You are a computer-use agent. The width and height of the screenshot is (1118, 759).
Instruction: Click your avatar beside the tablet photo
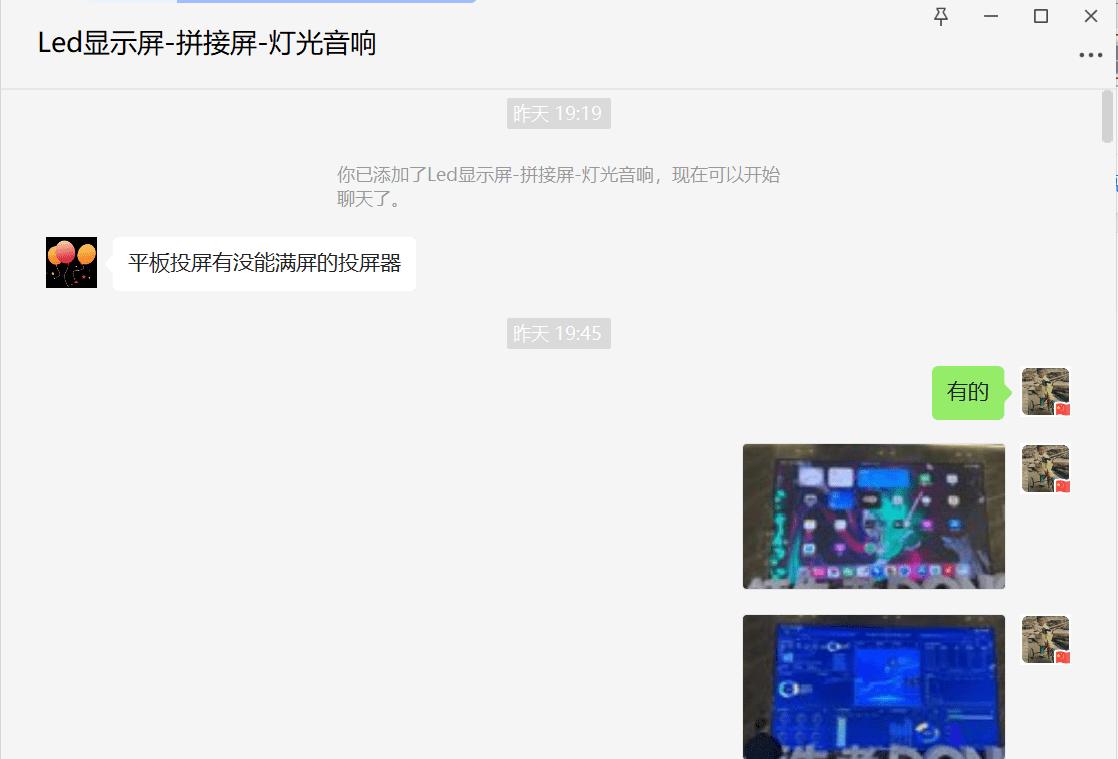click(1045, 467)
